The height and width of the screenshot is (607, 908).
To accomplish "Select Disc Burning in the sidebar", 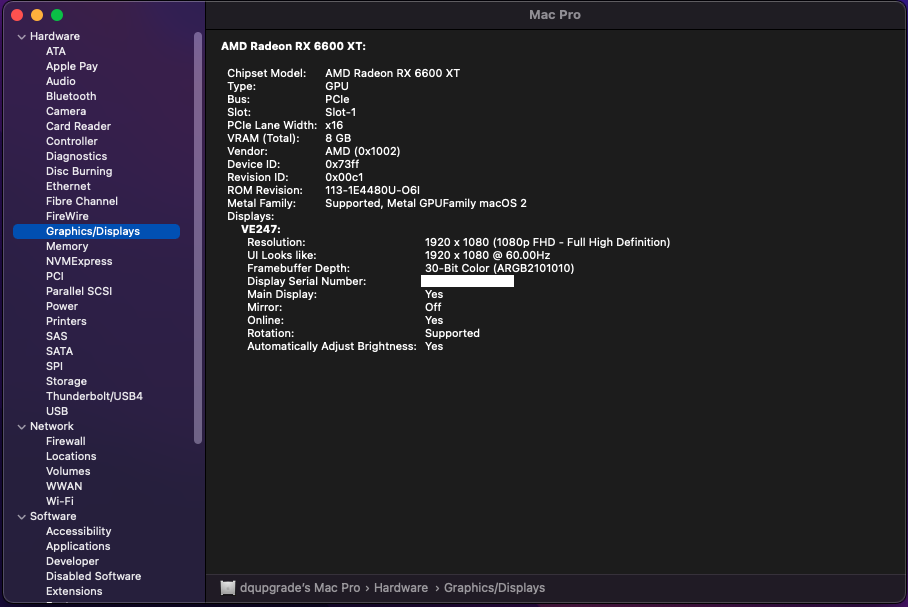I will (79, 171).
